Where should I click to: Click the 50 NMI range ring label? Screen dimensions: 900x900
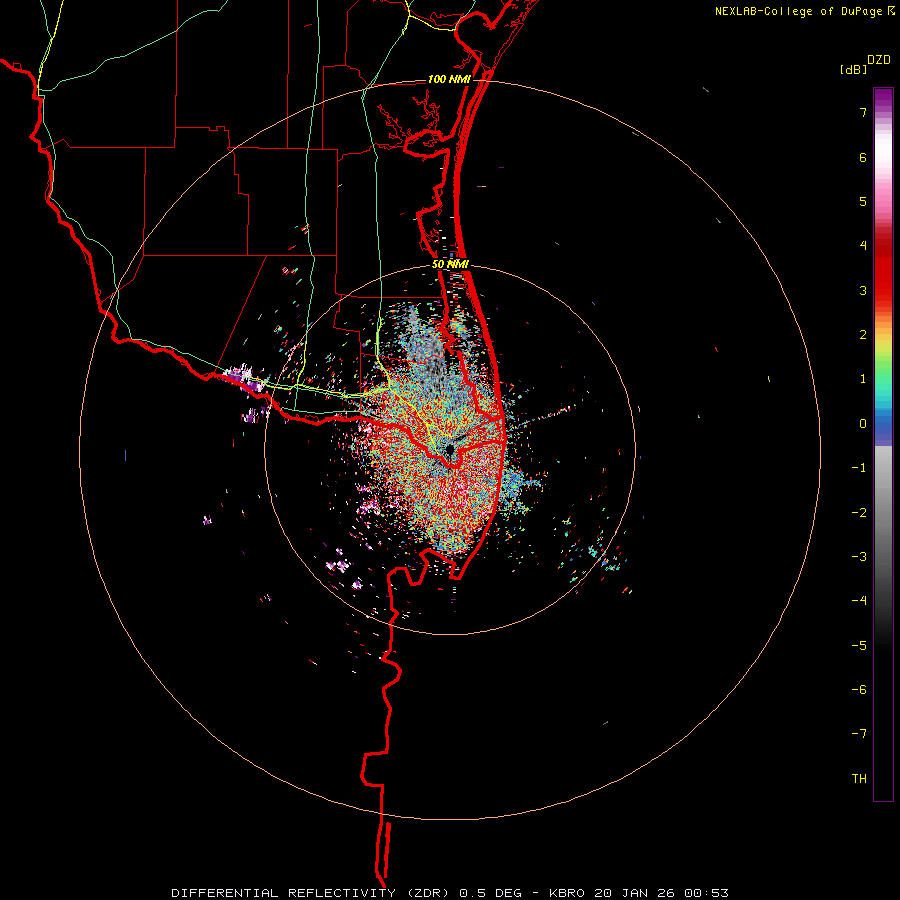[x=451, y=265]
